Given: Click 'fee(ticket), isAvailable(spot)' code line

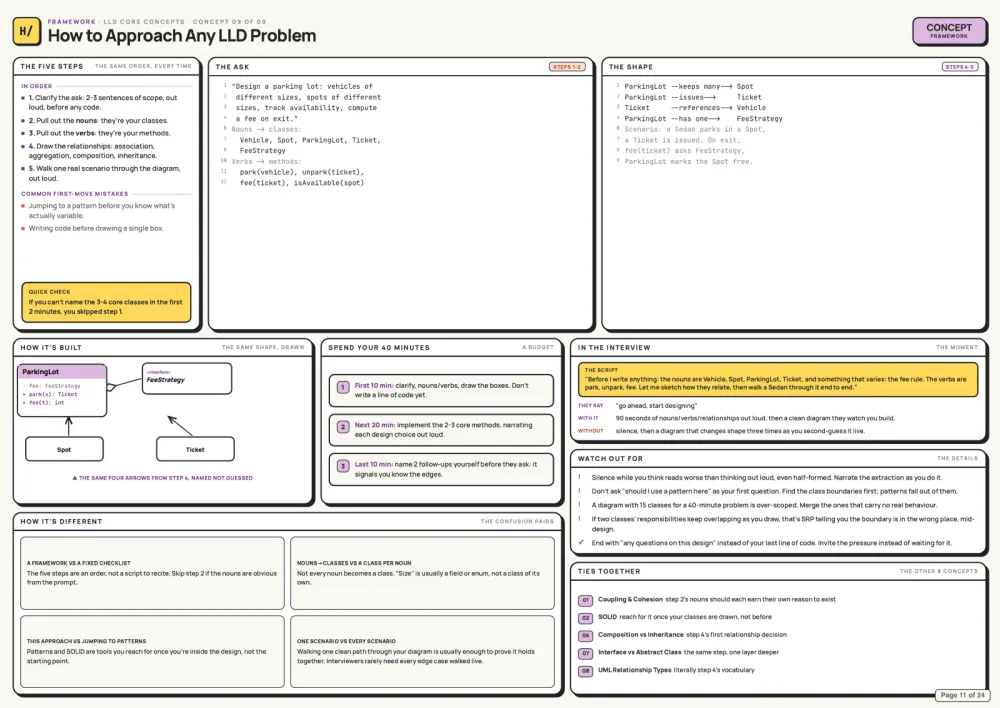Looking at the screenshot, I should [x=302, y=183].
